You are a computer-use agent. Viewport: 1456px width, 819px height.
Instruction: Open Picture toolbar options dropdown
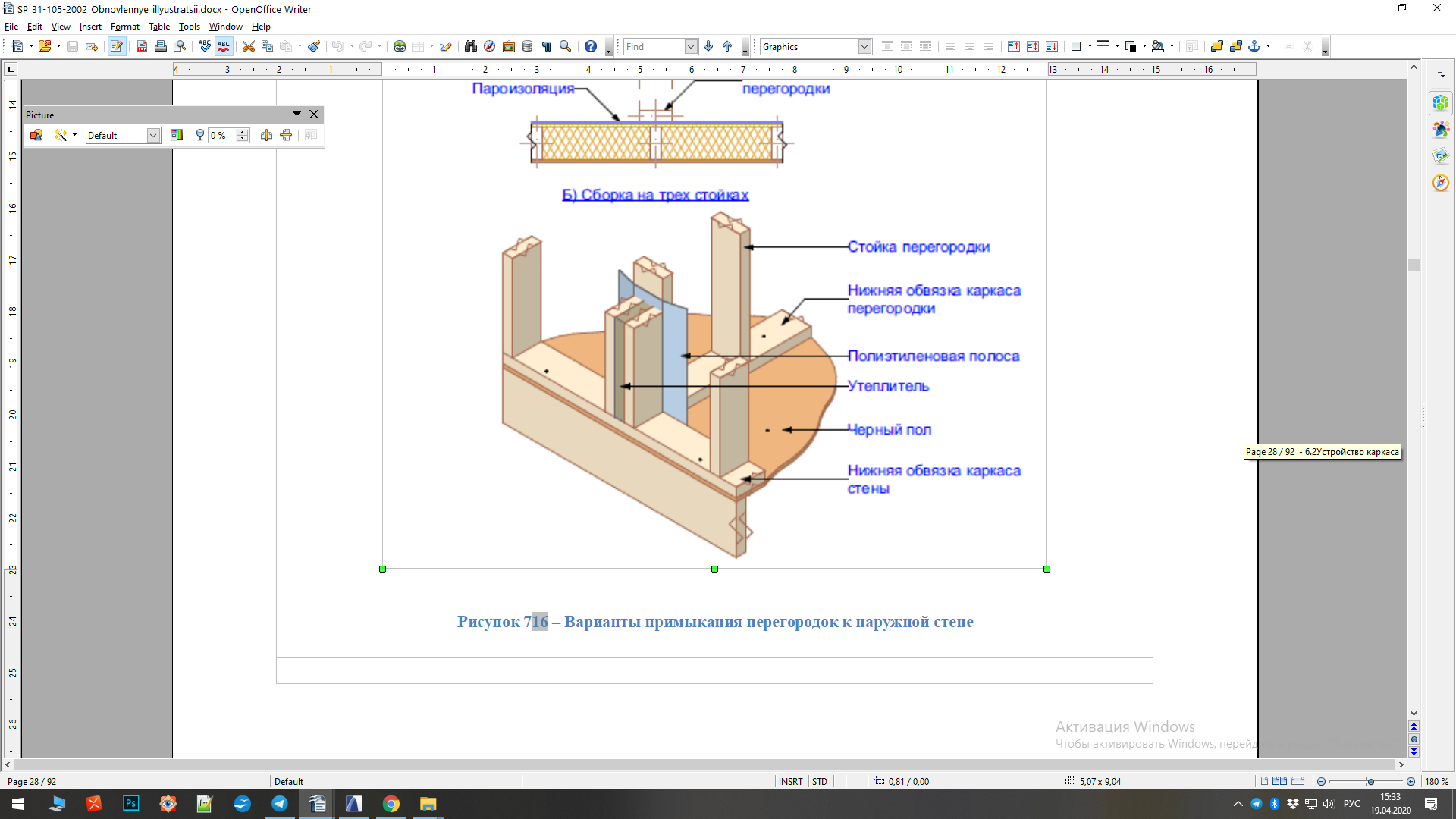[297, 114]
